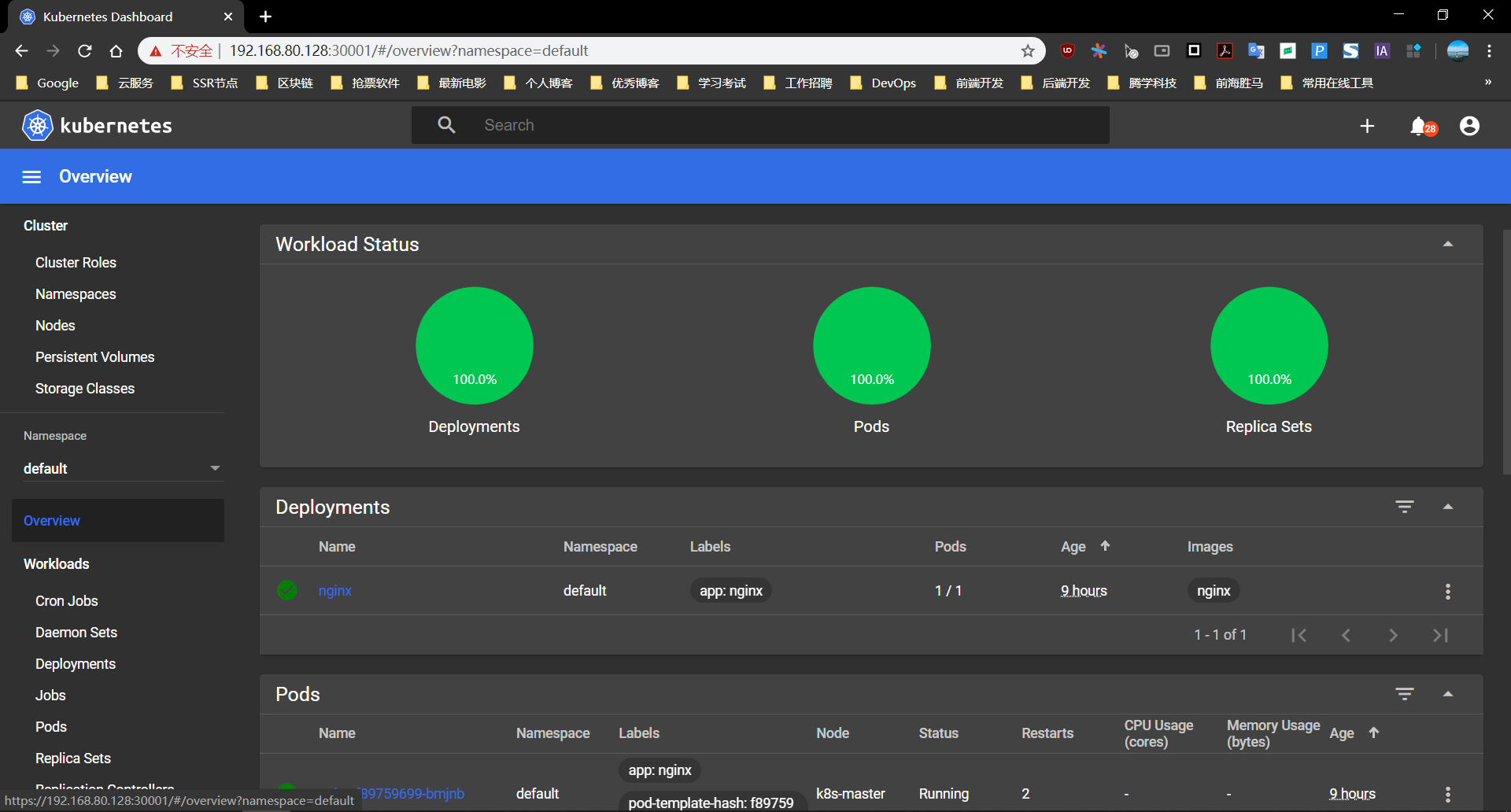The image size is (1511, 812).
Task: Click the Workloads heading in sidebar
Action: pos(57,564)
